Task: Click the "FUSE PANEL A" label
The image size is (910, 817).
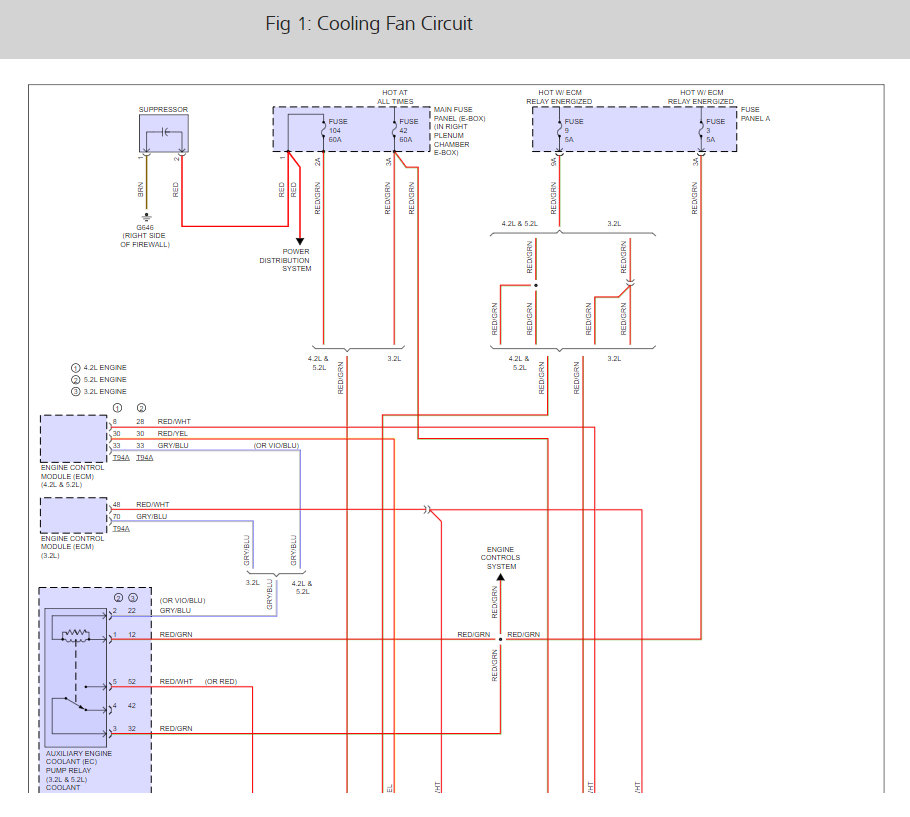Action: (x=755, y=114)
